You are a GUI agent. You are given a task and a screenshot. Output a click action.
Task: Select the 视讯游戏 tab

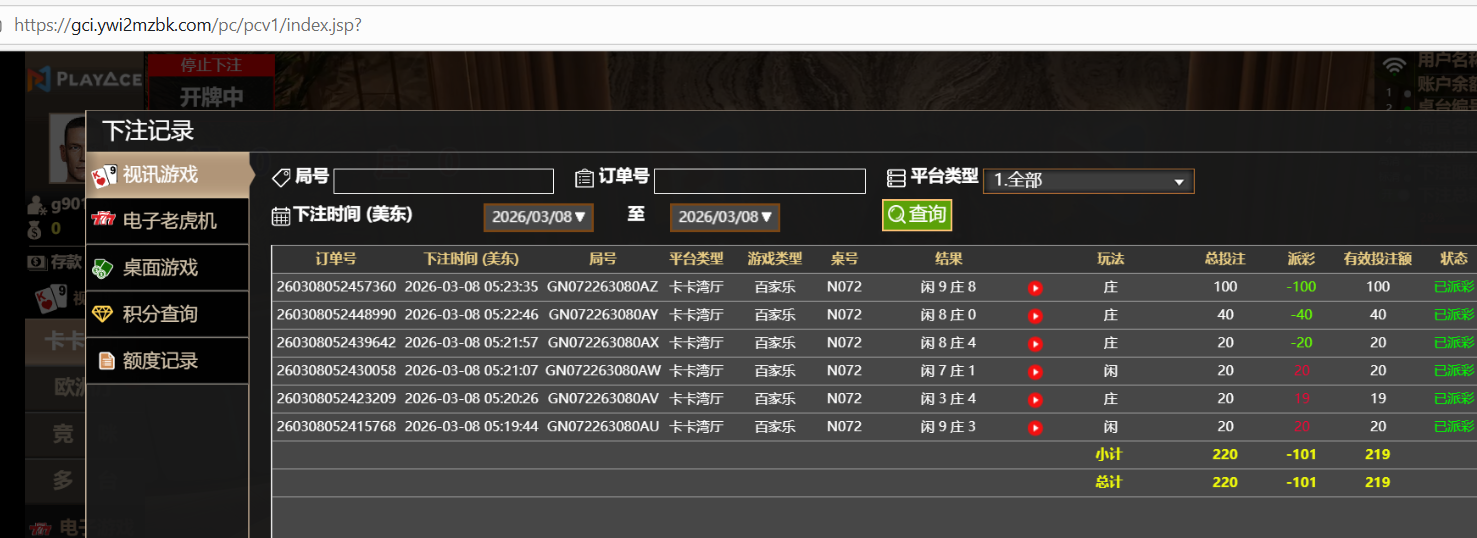(167, 175)
